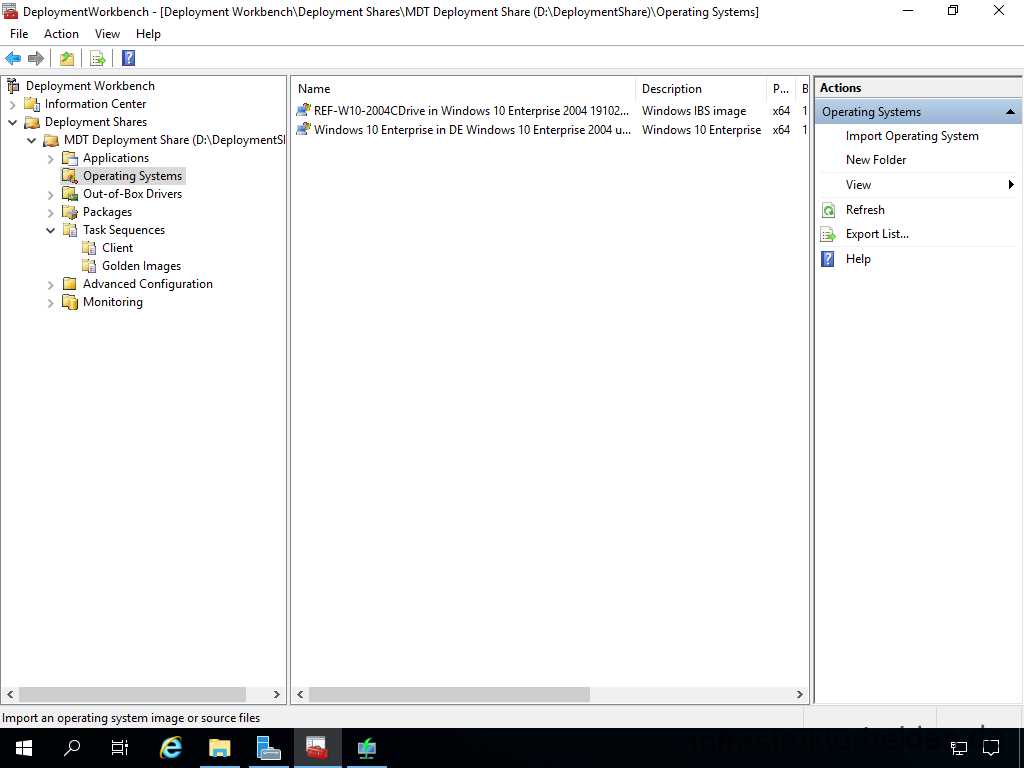Expand the Out-of-Box Drivers node
Viewport: 1024px width, 768px height.
pos(50,195)
